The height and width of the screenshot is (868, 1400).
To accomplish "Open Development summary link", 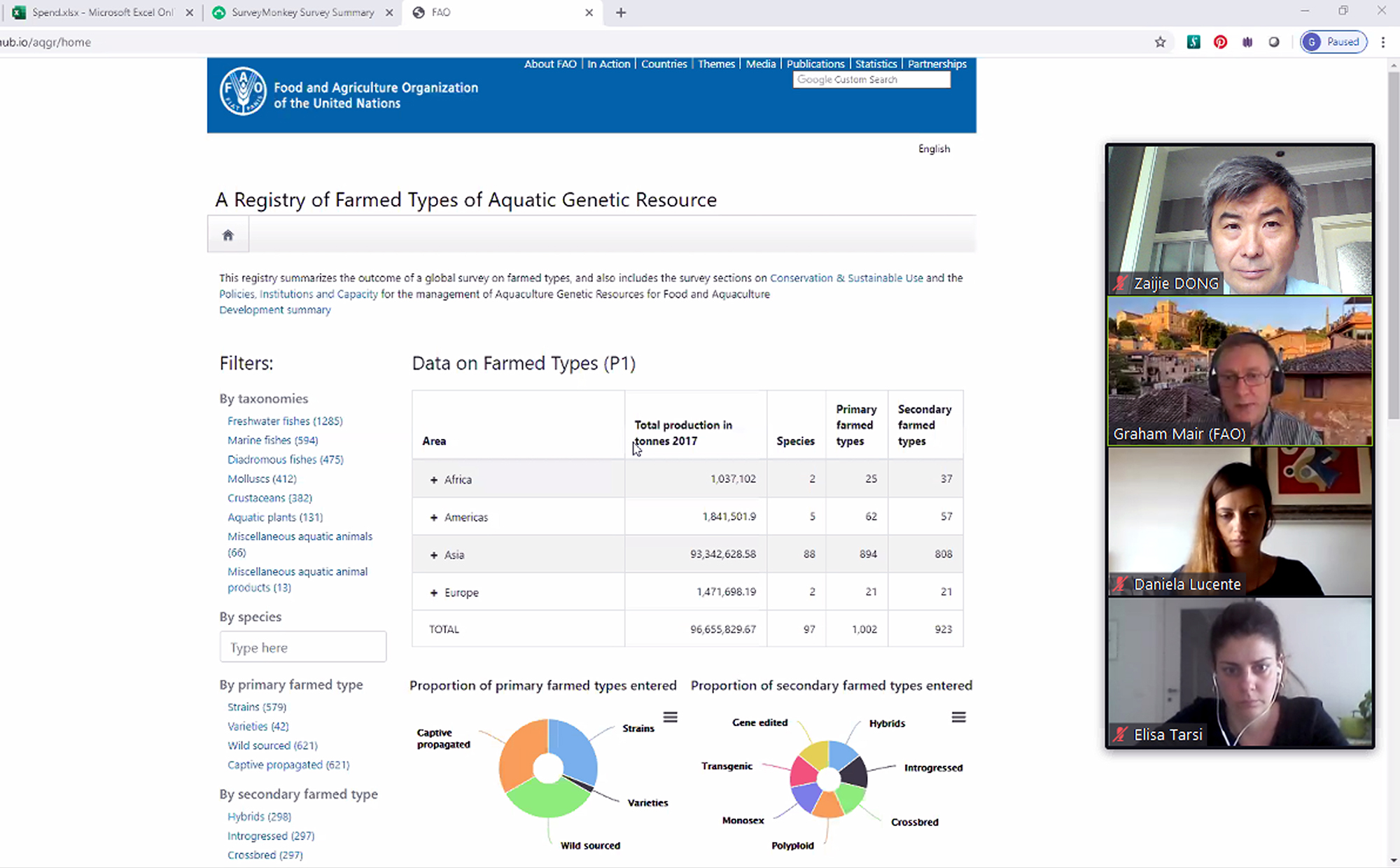I will (x=275, y=310).
